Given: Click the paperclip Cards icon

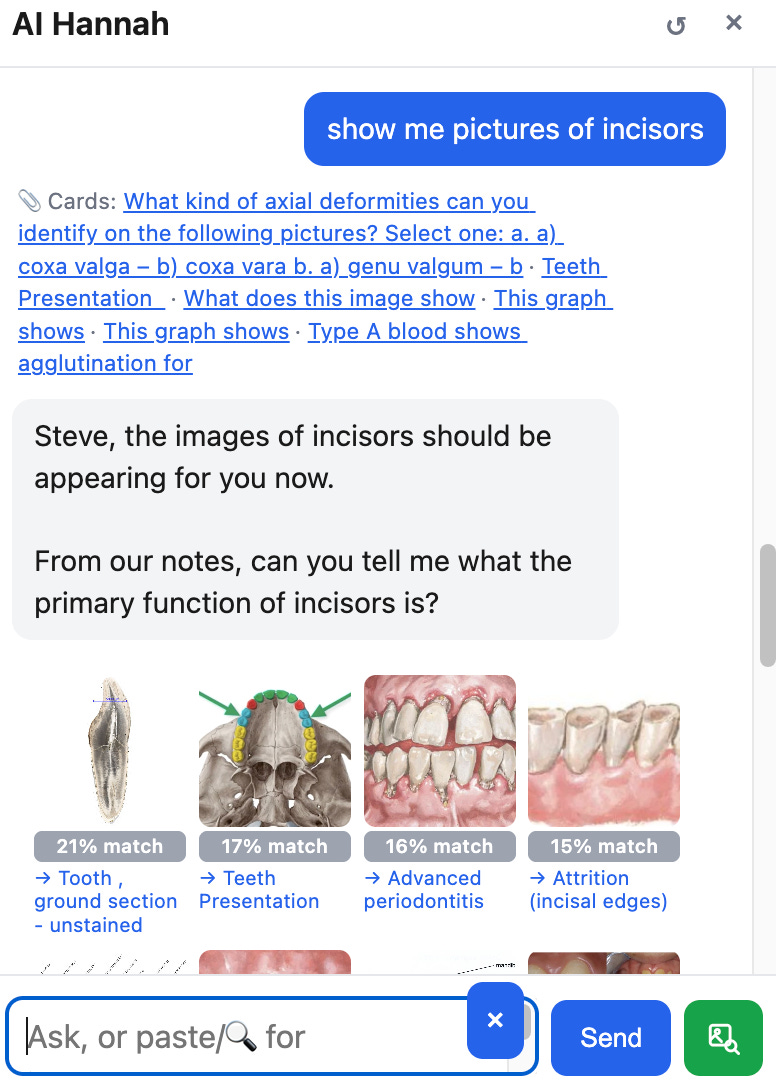Looking at the screenshot, I should tap(29, 201).
